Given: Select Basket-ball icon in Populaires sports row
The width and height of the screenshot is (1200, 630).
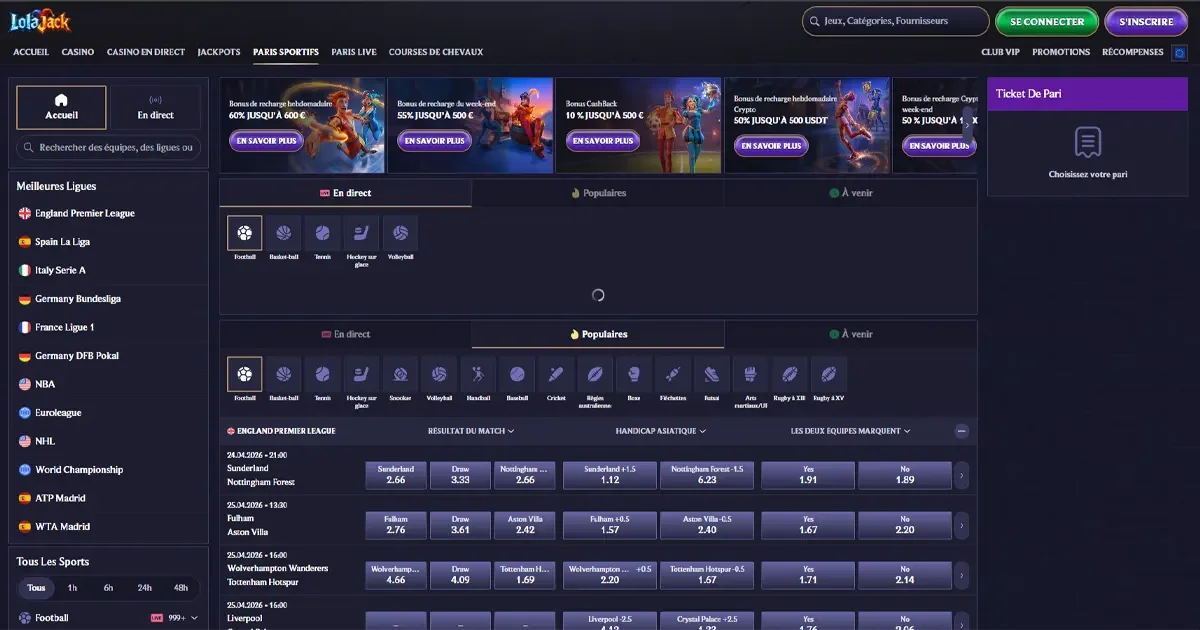Looking at the screenshot, I should point(284,374).
